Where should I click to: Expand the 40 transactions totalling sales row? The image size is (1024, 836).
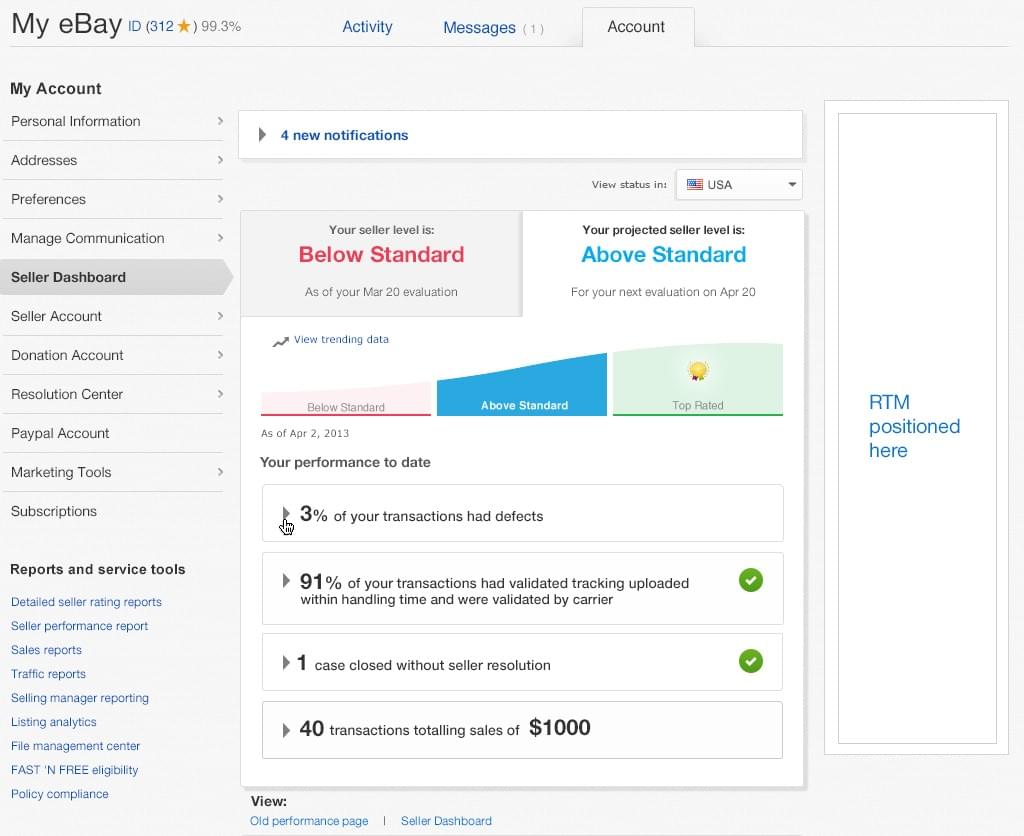[x=285, y=730]
